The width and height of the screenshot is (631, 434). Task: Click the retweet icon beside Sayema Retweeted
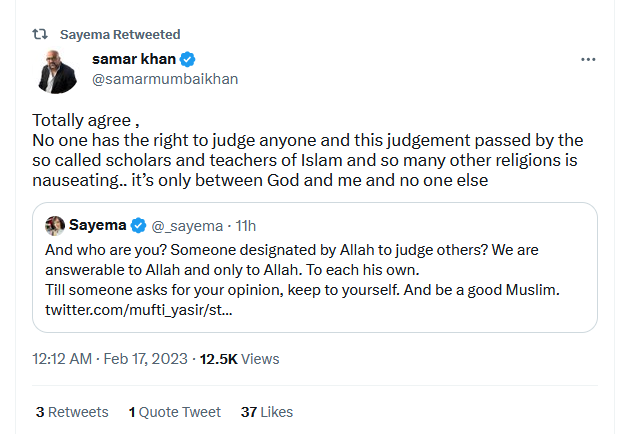pyautogui.click(x=40, y=33)
